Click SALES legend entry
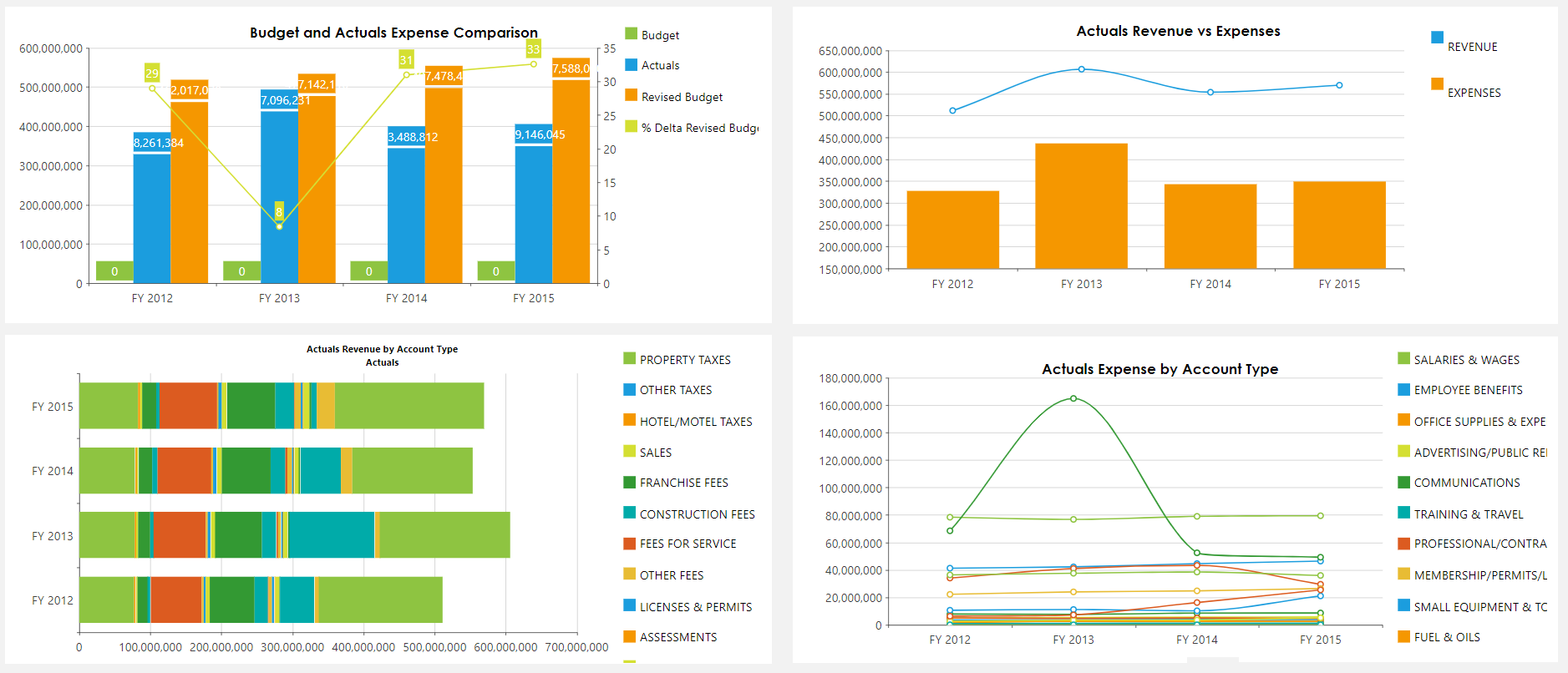 (x=647, y=453)
